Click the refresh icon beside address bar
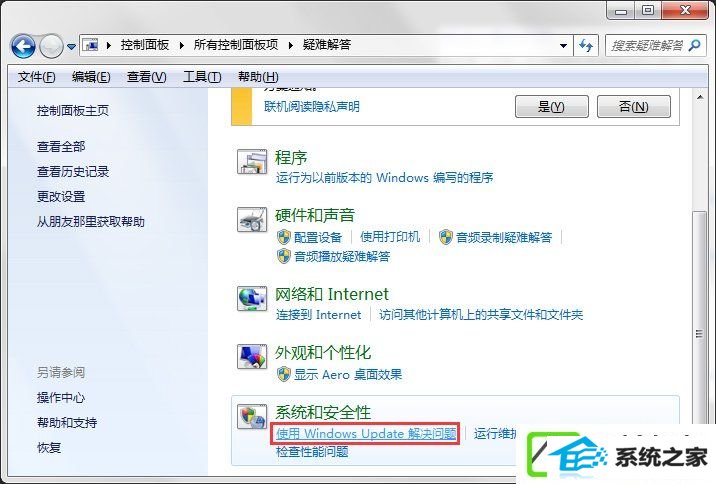Screen dimensions: 716x484 tap(586, 45)
